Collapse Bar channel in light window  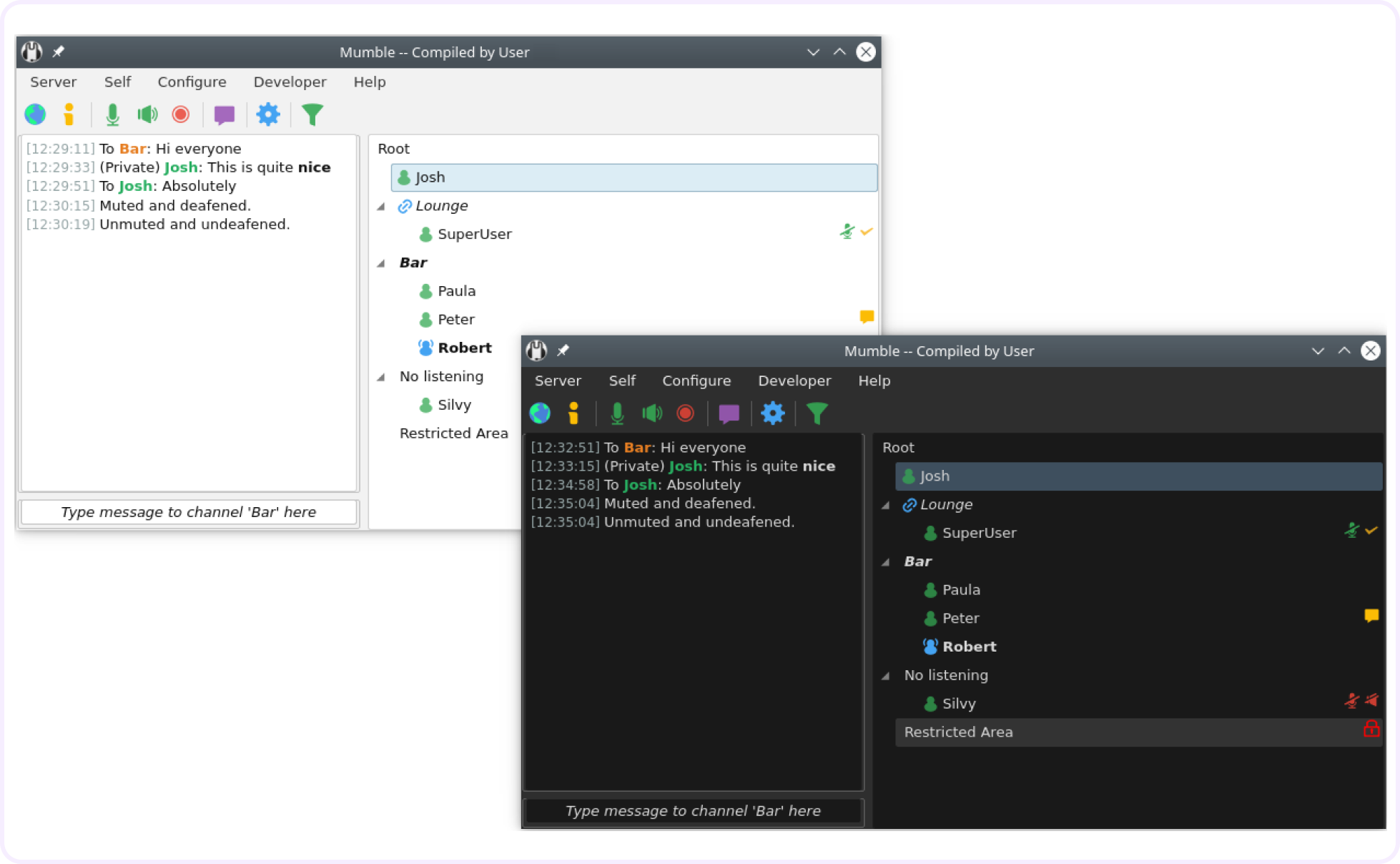click(382, 263)
